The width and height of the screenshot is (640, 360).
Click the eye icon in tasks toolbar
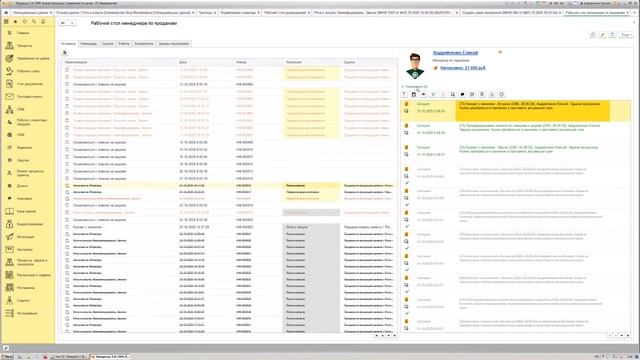click(423, 94)
